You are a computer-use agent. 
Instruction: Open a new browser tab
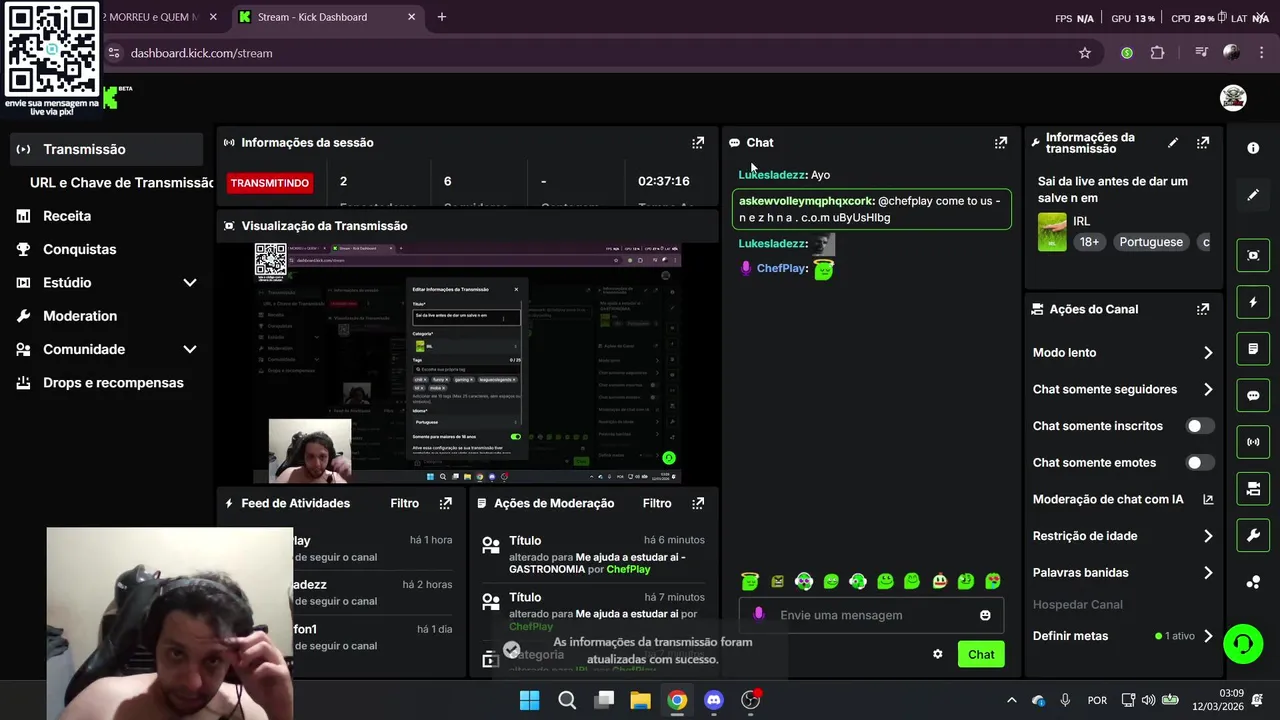[x=441, y=17]
